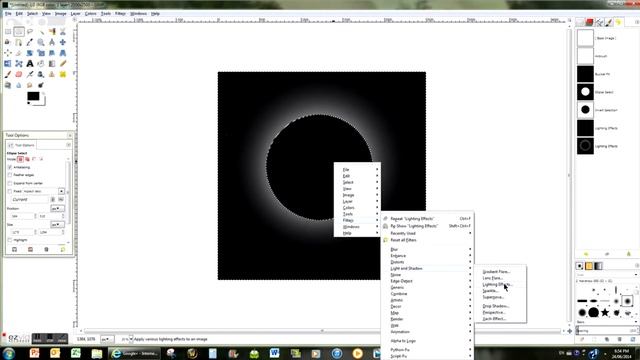The width and height of the screenshot is (640, 360).
Task: Select the Flip tool
Action: pos(8,63)
